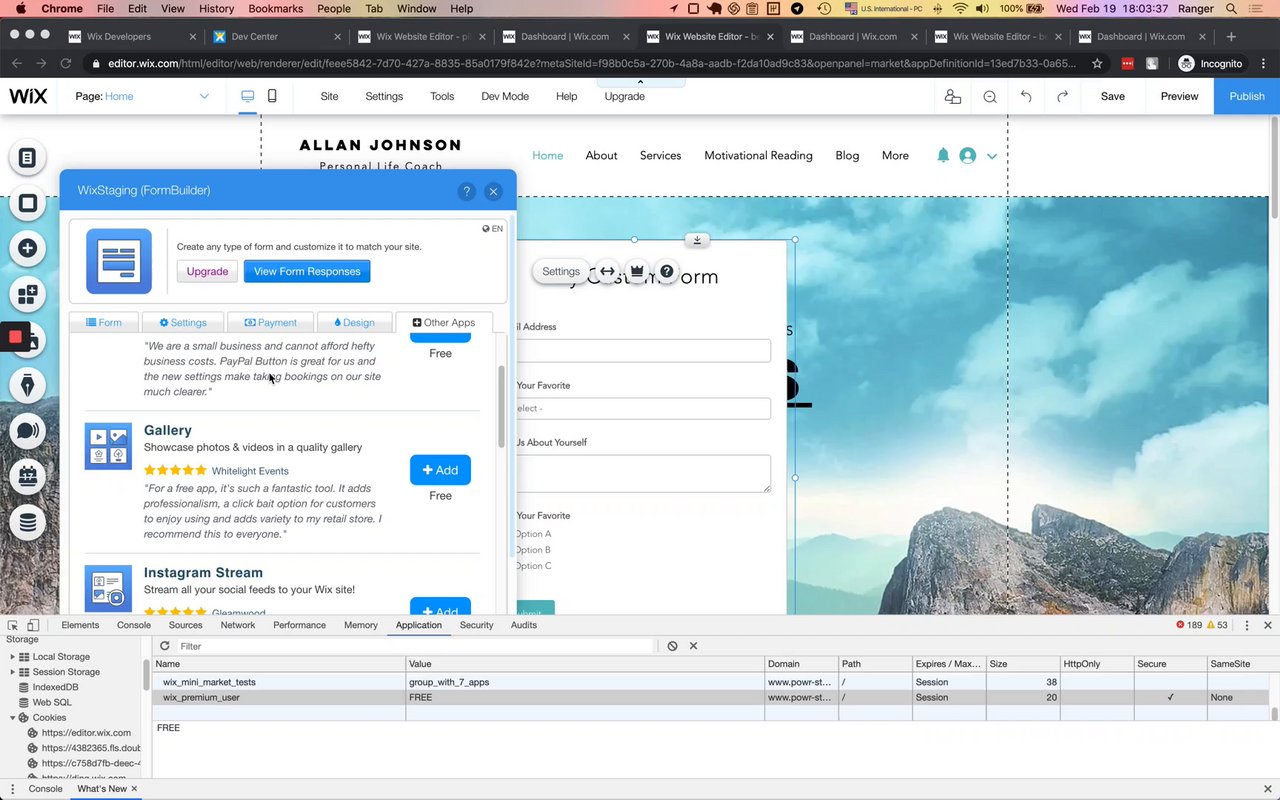Image resolution: width=1280 pixels, height=800 pixels.
Task: Open the Menus & Pages sidebar icon
Action: pos(28,158)
